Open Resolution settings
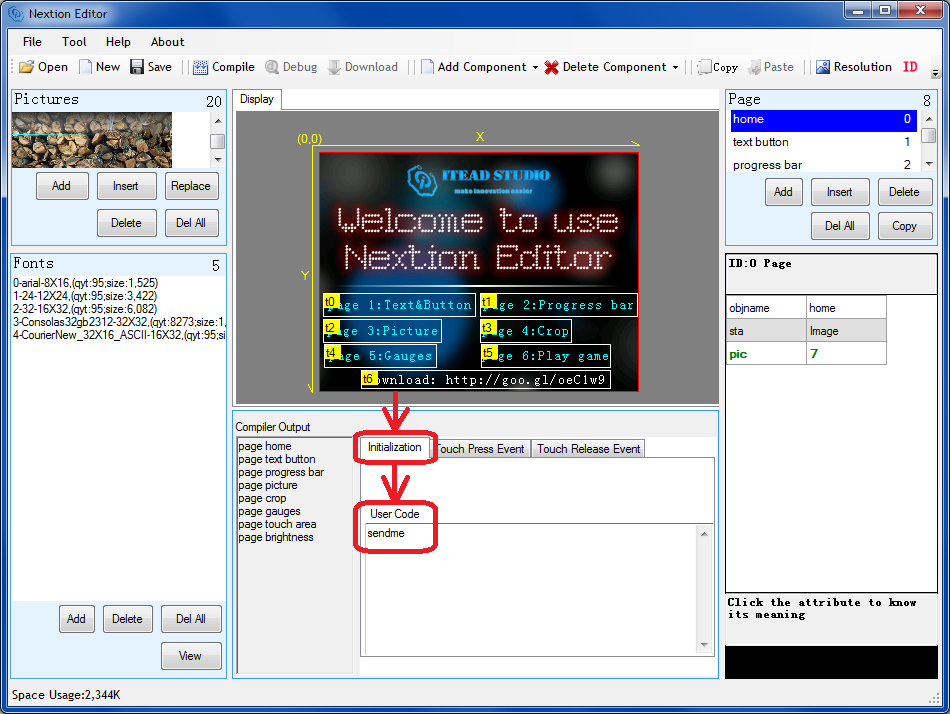This screenshot has height=714, width=950. click(854, 67)
